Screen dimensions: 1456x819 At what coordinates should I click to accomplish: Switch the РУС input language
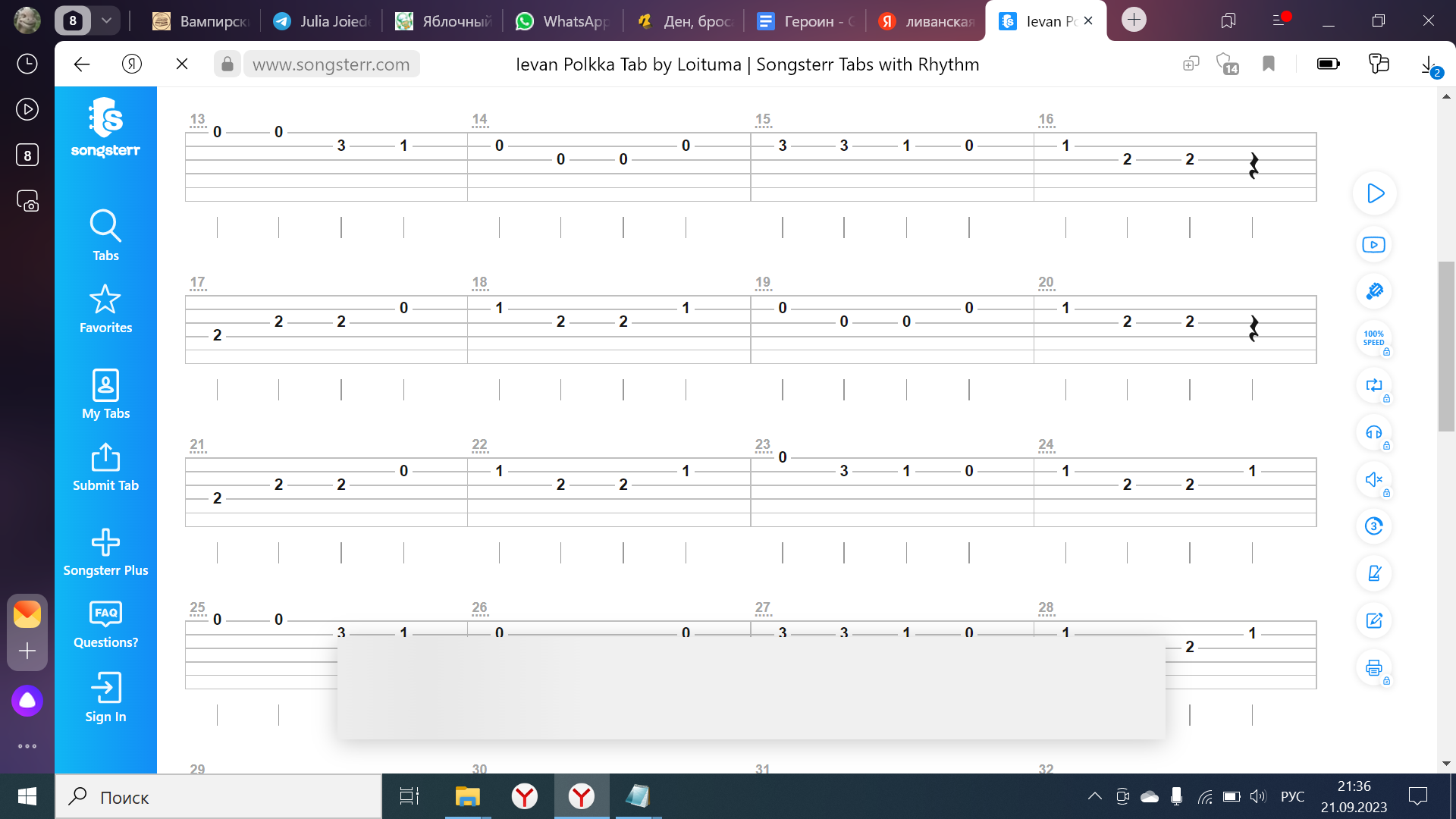(1292, 796)
